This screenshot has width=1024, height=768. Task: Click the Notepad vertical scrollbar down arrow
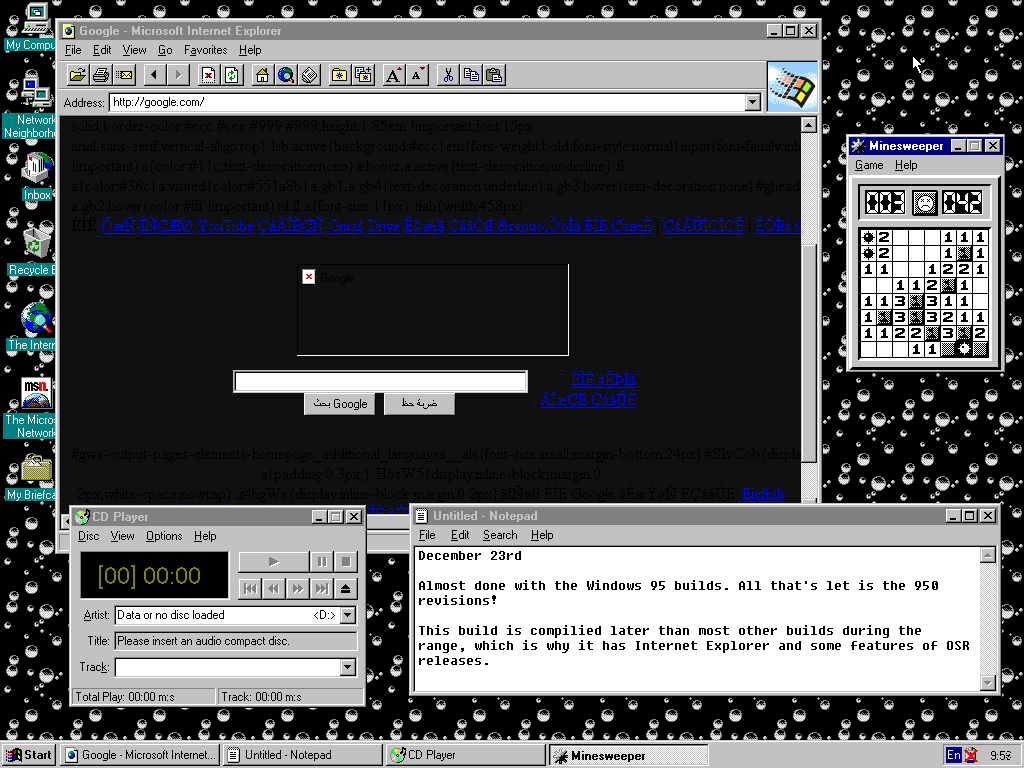click(988, 682)
